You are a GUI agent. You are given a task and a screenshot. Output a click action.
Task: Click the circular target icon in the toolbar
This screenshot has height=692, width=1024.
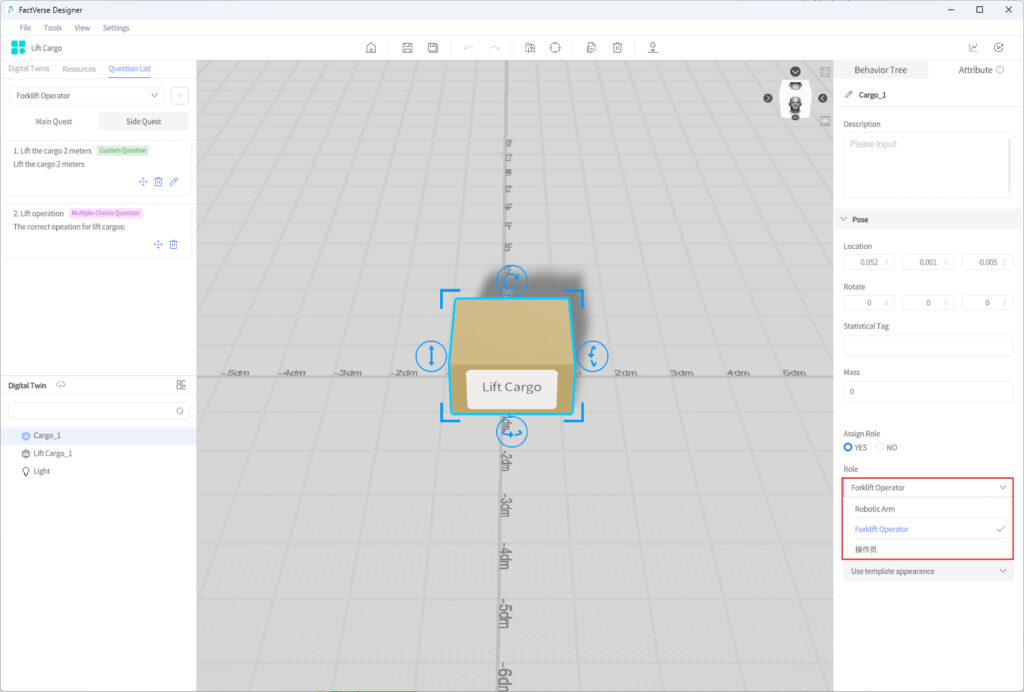[x=555, y=48]
